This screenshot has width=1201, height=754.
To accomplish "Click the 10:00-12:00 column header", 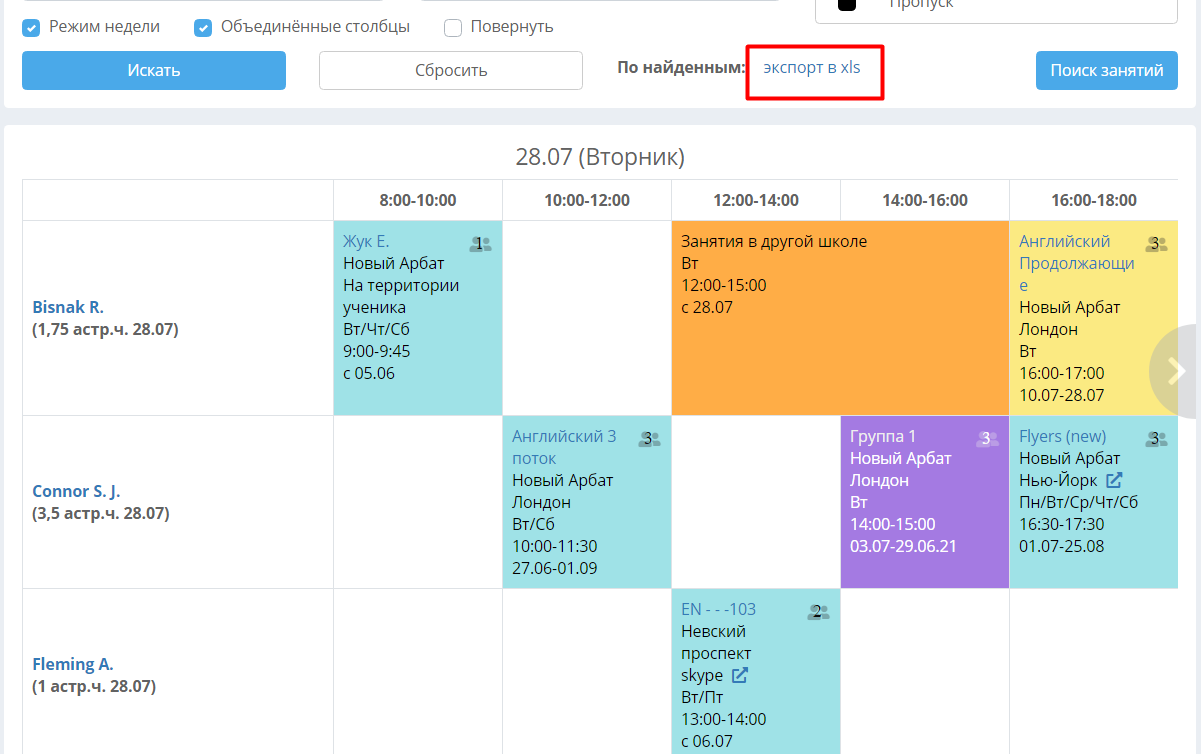I will [x=587, y=200].
